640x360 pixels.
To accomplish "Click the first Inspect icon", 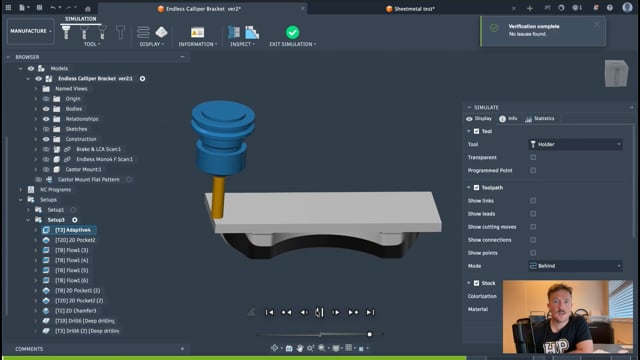I will coord(234,32).
